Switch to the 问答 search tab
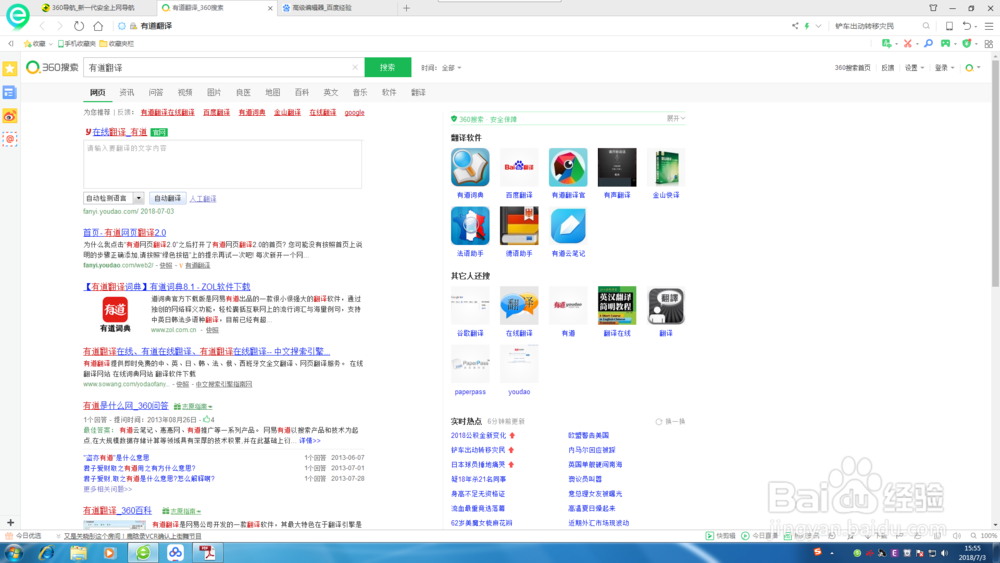This screenshot has height=563, width=1000. click(156, 92)
